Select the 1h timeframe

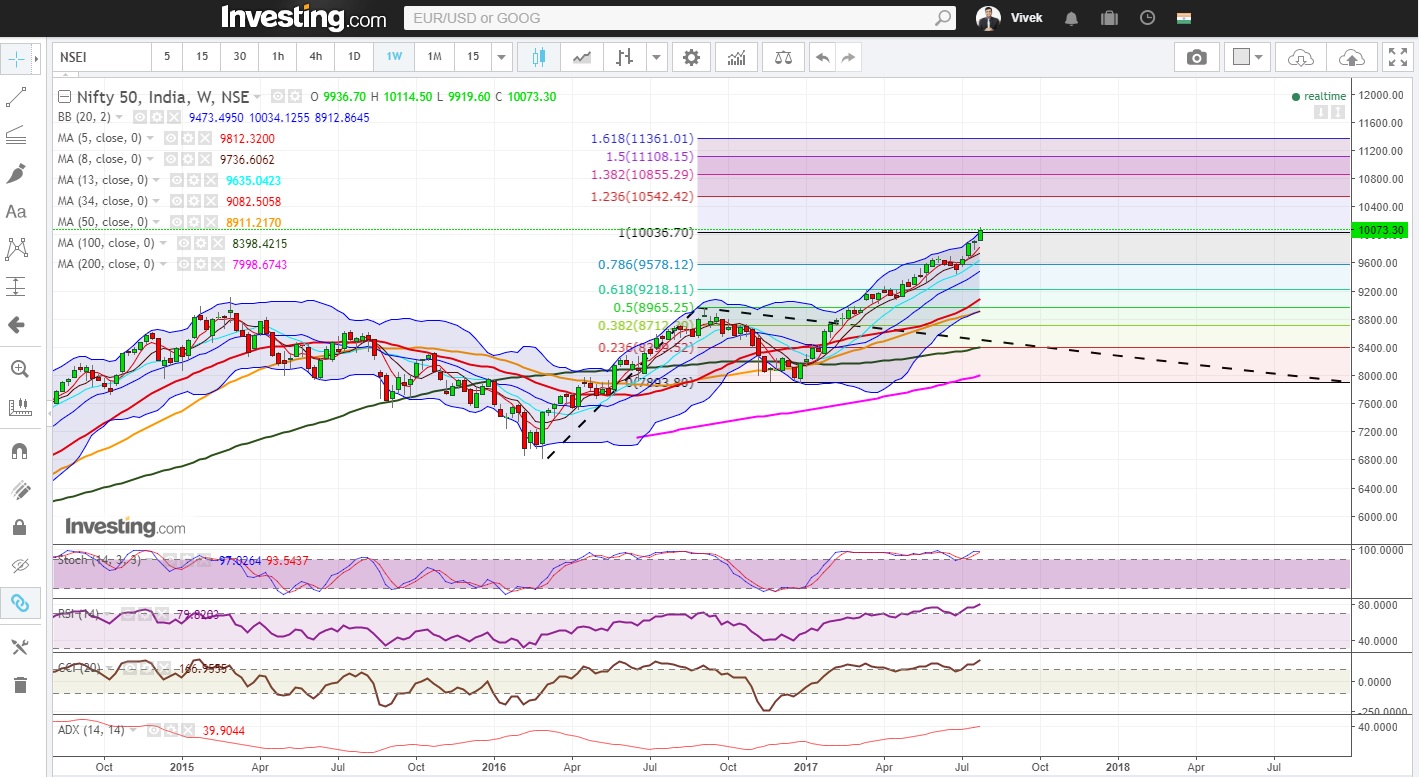pos(278,57)
